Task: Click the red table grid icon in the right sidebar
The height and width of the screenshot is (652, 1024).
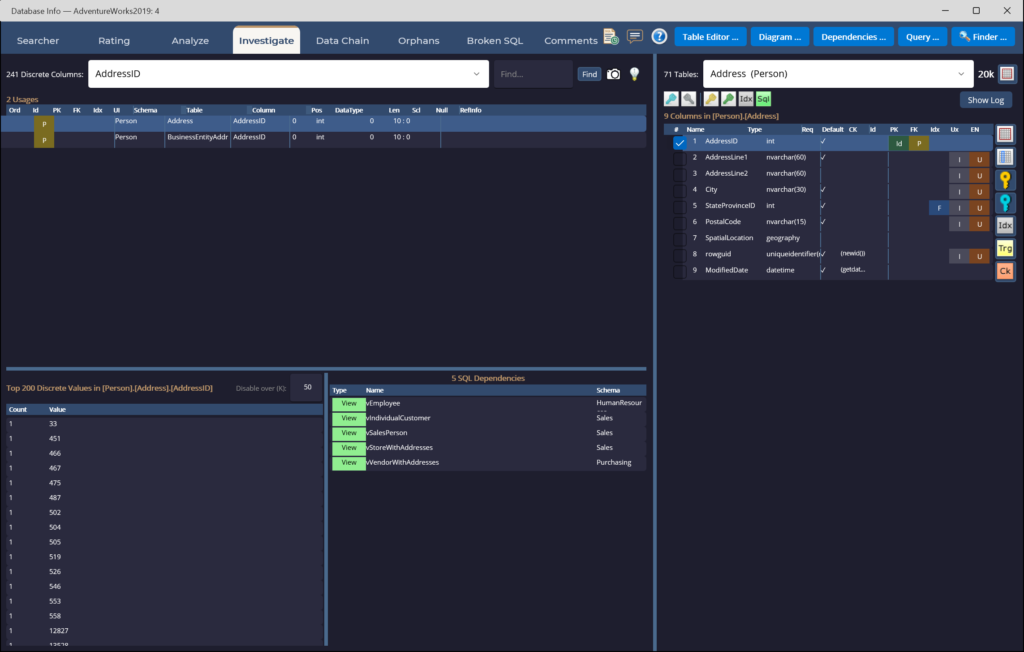Action: [x=1005, y=135]
